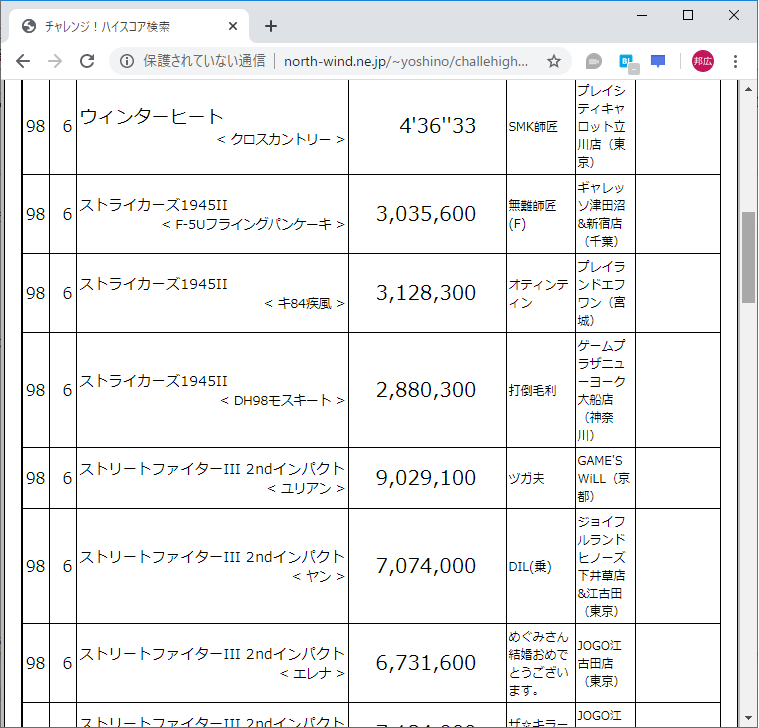759x728 pixels.
Task: Reload the current page
Action: click(x=87, y=61)
